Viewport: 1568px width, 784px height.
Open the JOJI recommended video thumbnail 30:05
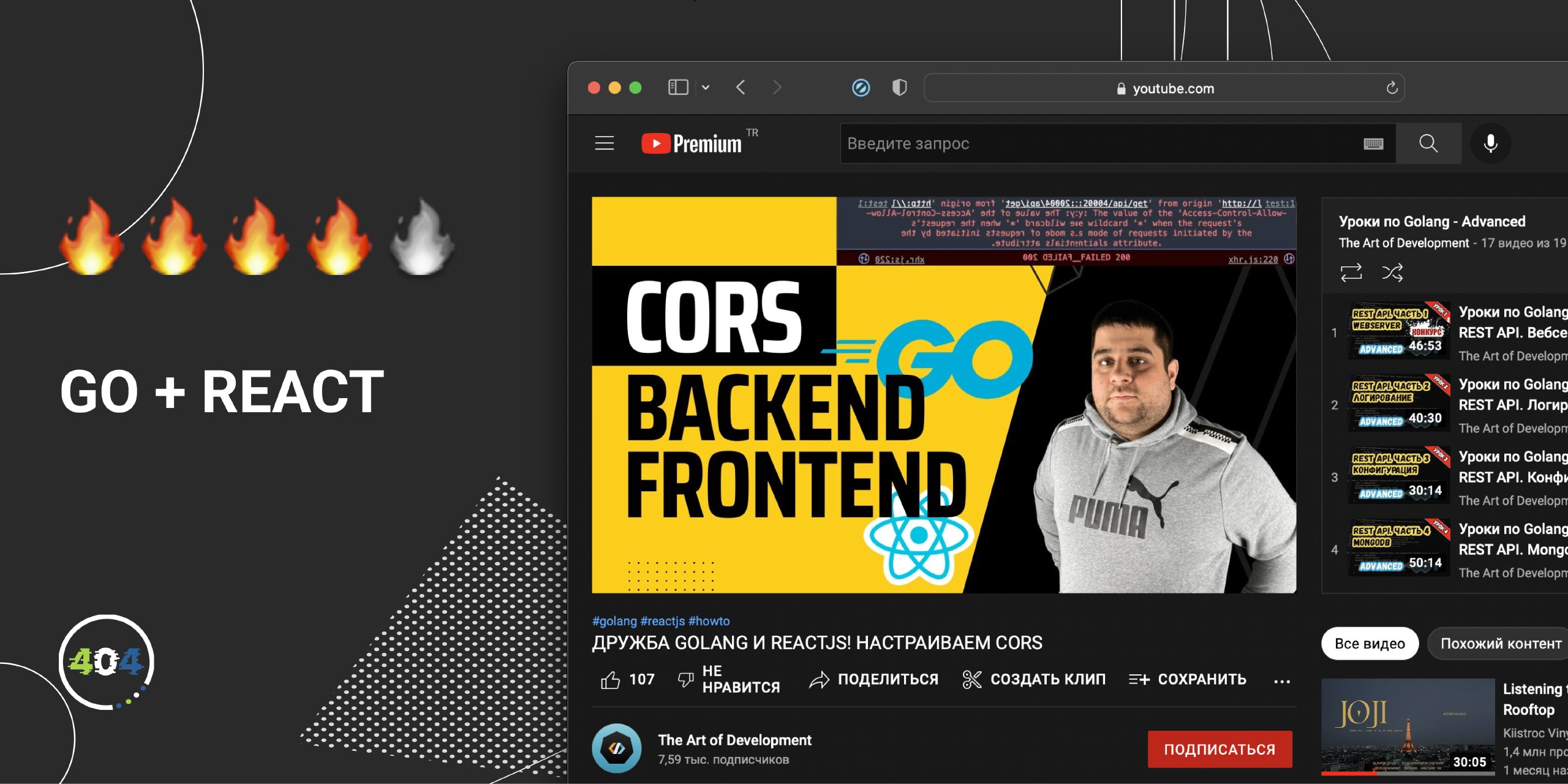pyautogui.click(x=1408, y=727)
